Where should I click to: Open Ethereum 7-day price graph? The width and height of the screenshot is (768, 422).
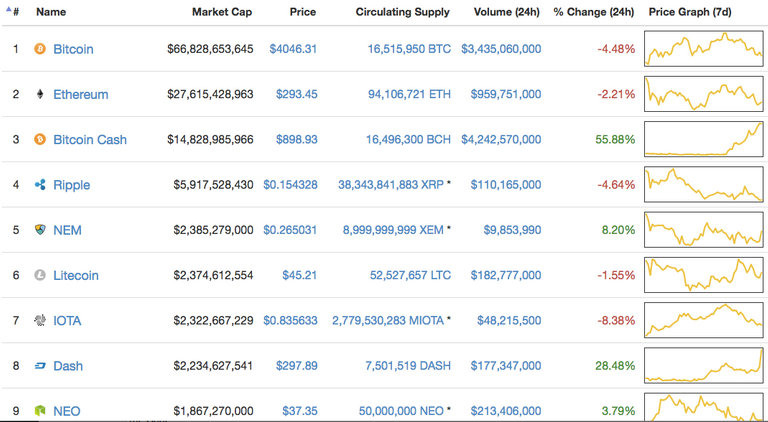click(x=704, y=94)
